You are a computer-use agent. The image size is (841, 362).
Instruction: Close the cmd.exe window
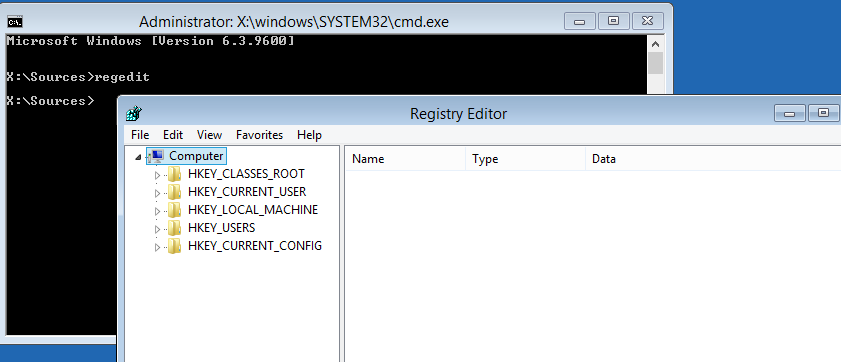click(x=648, y=21)
